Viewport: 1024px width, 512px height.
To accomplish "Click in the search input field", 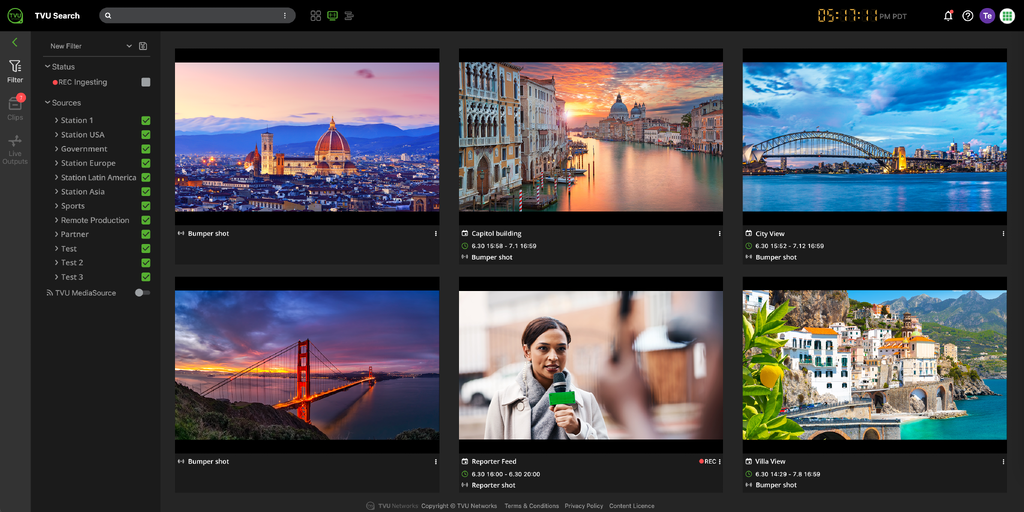I will (196, 16).
